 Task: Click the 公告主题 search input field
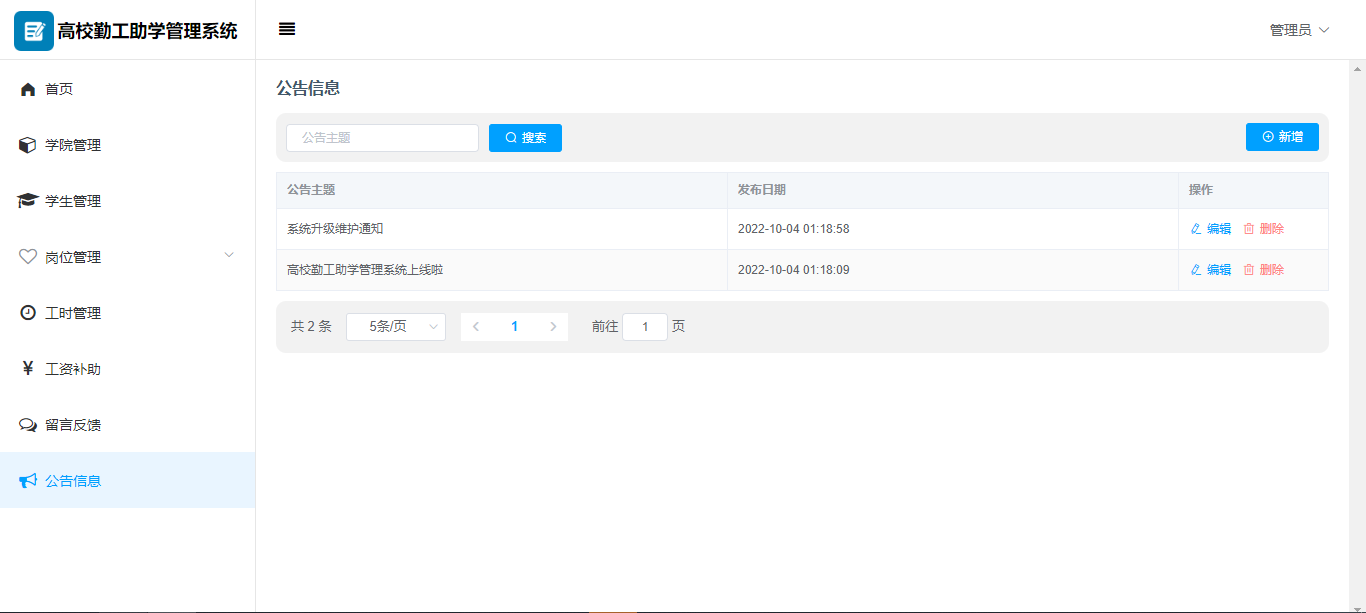point(382,138)
